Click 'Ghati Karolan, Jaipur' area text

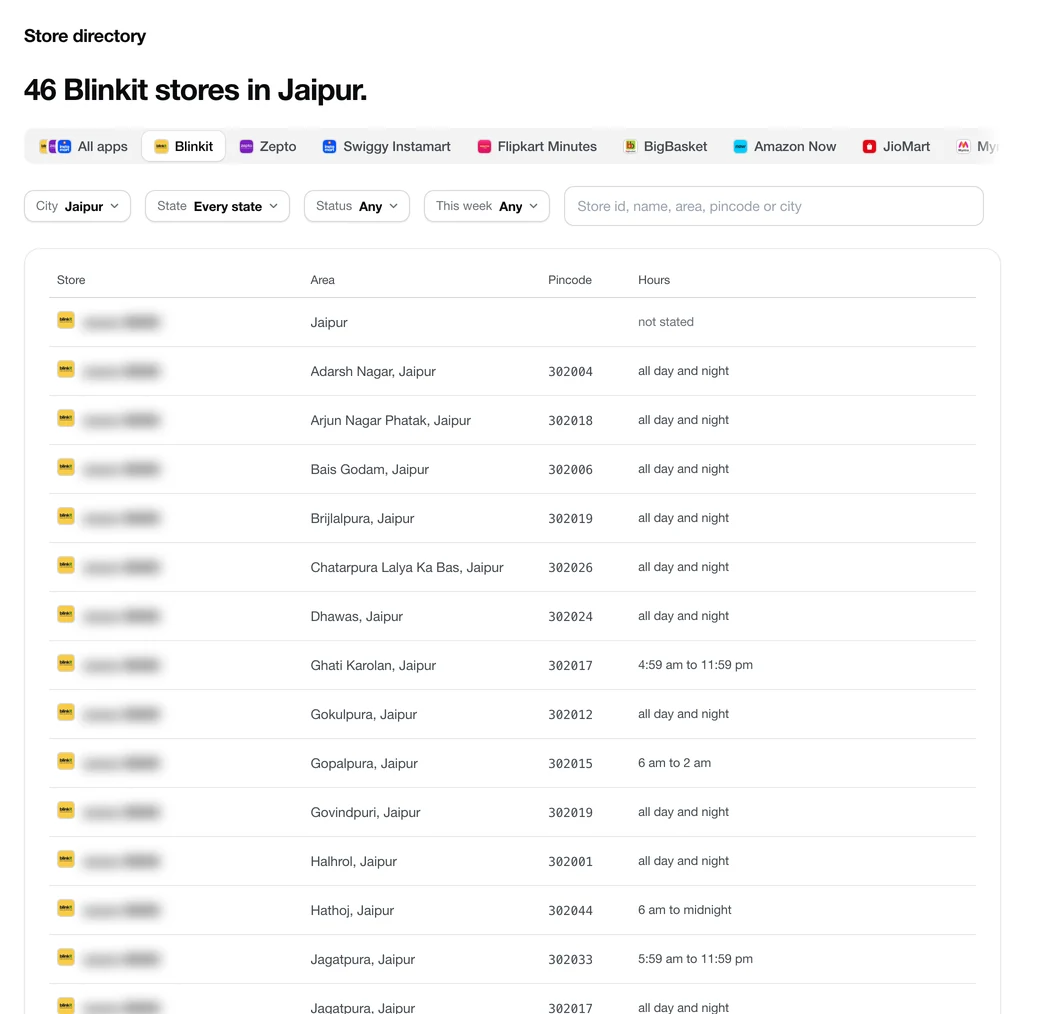point(373,665)
